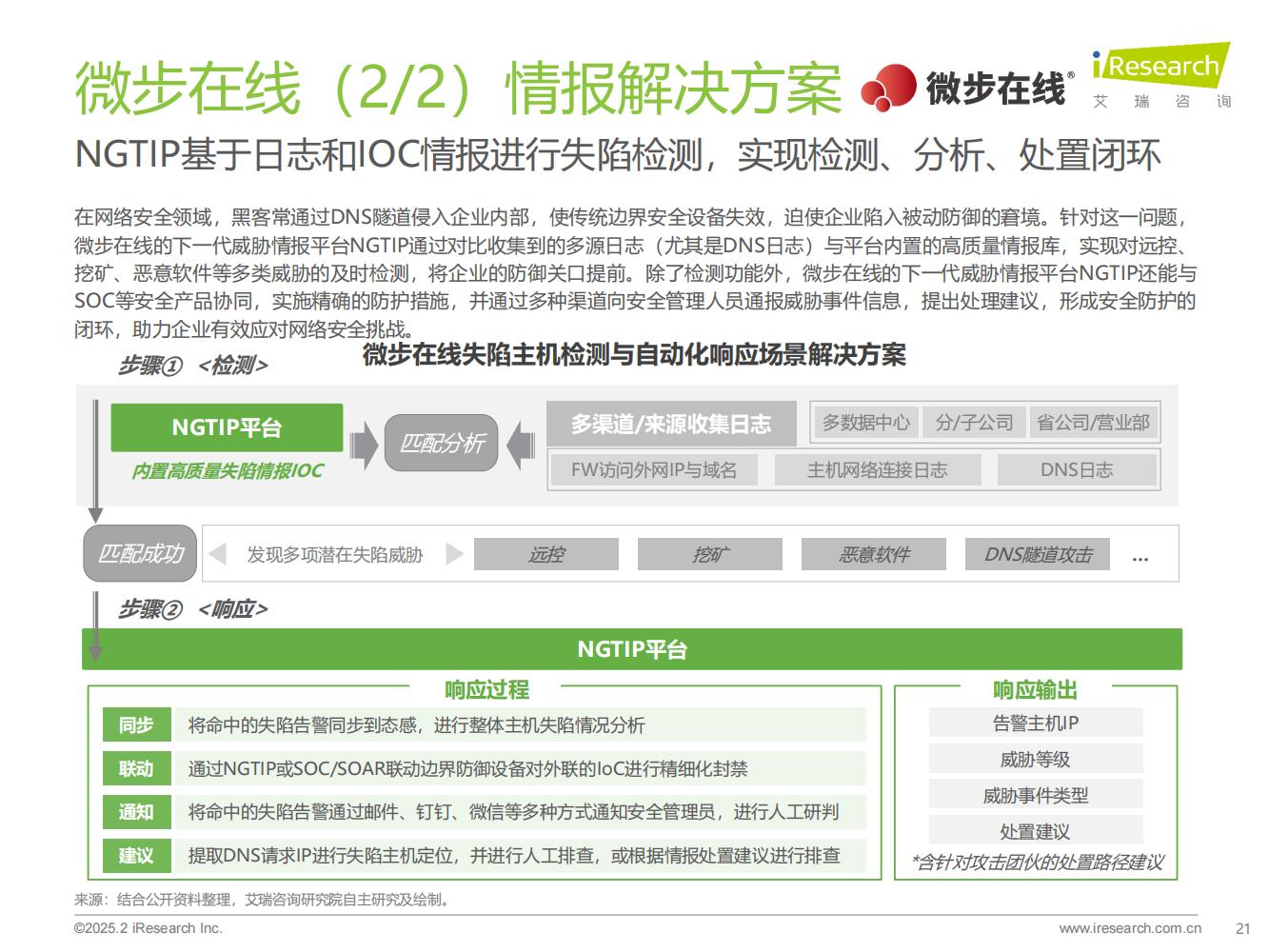Click the 匹配分析 rounded box

[x=442, y=443]
